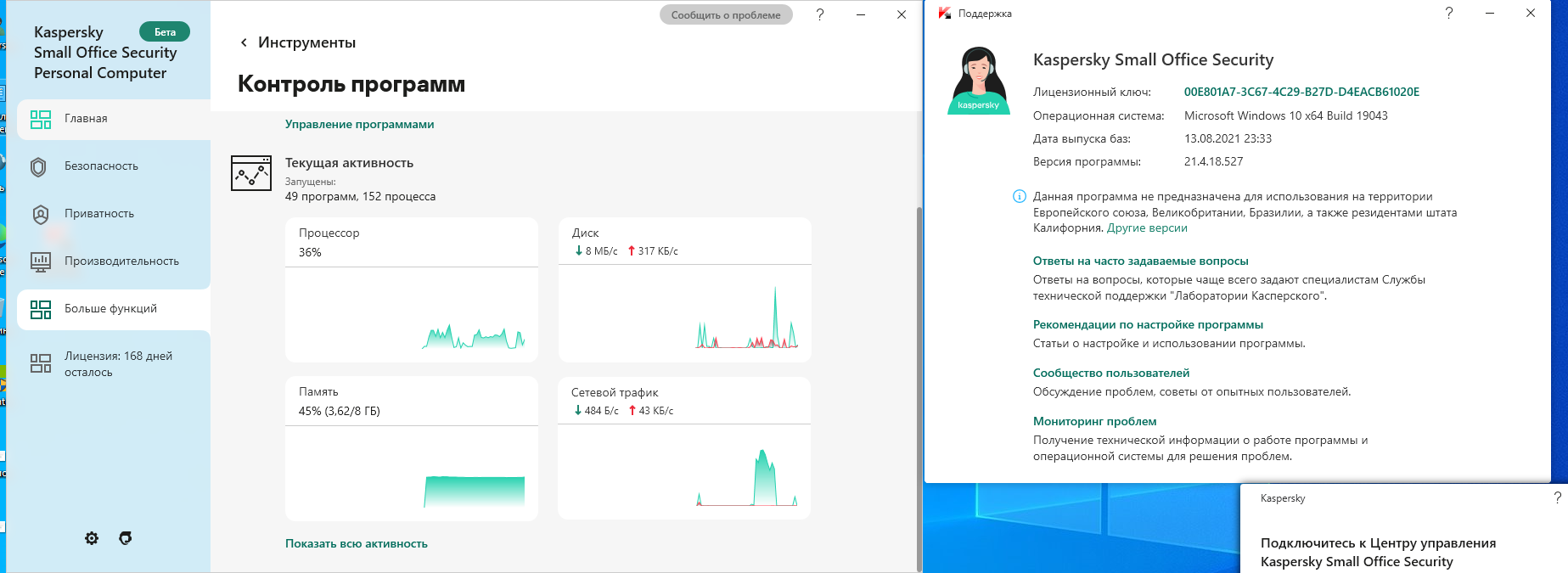
Task: Open help question mark in main window
Action: (820, 14)
